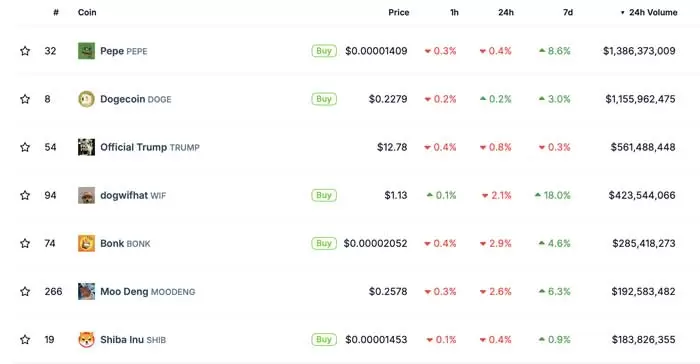Click the Buy button for dogwifhat
Viewport: 700px width, 364px height.
[x=324, y=195]
